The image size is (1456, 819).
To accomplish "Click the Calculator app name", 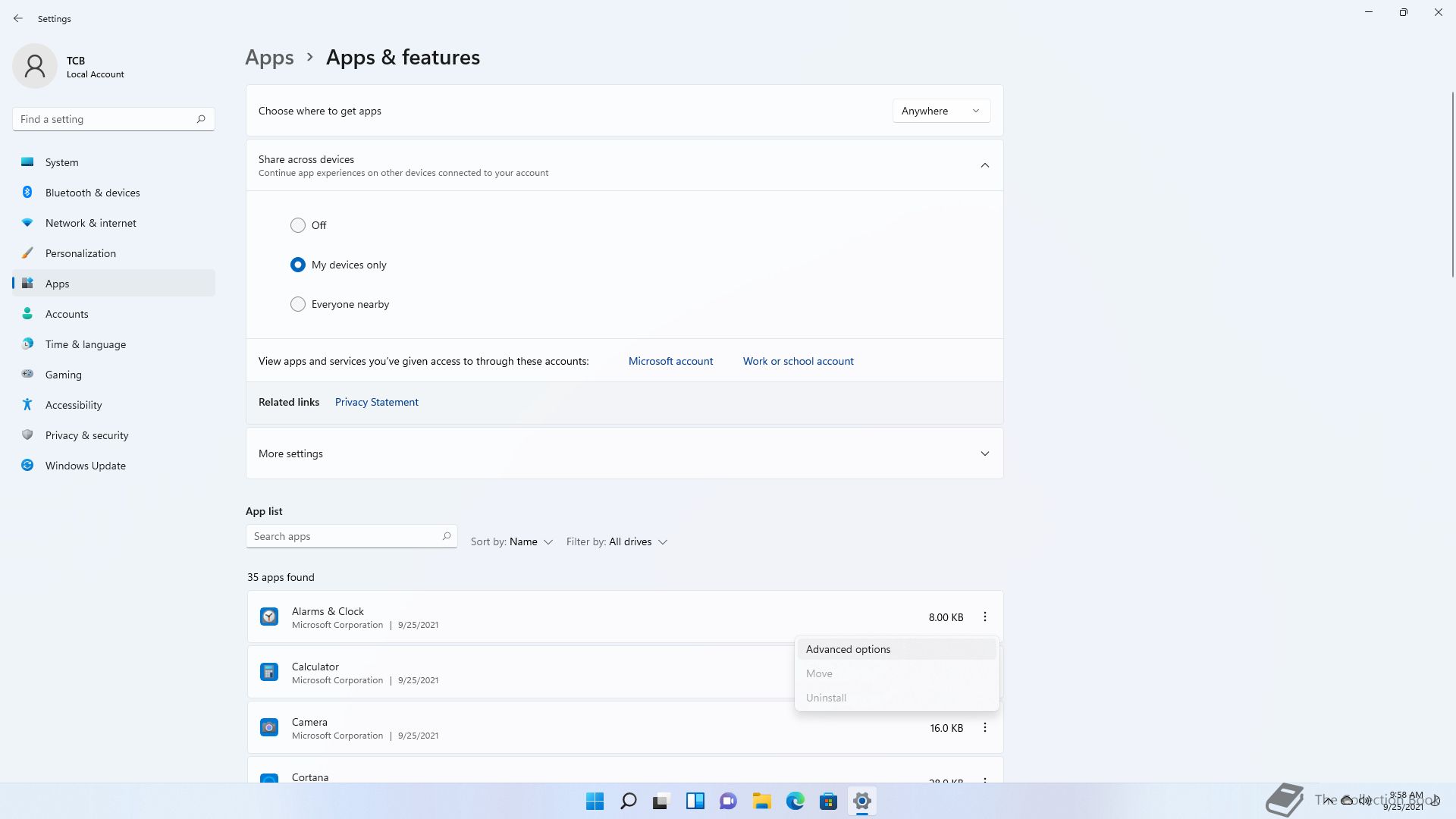I will [x=315, y=667].
